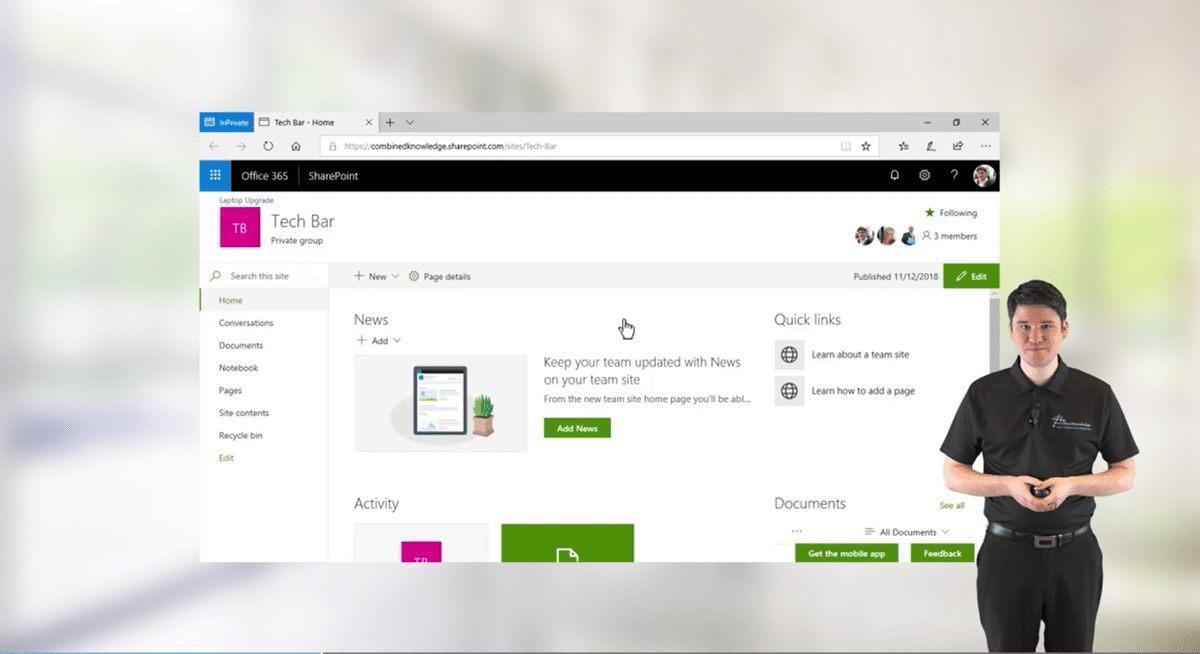
Task: Click the search magnifier in Search this site
Action: click(214, 275)
